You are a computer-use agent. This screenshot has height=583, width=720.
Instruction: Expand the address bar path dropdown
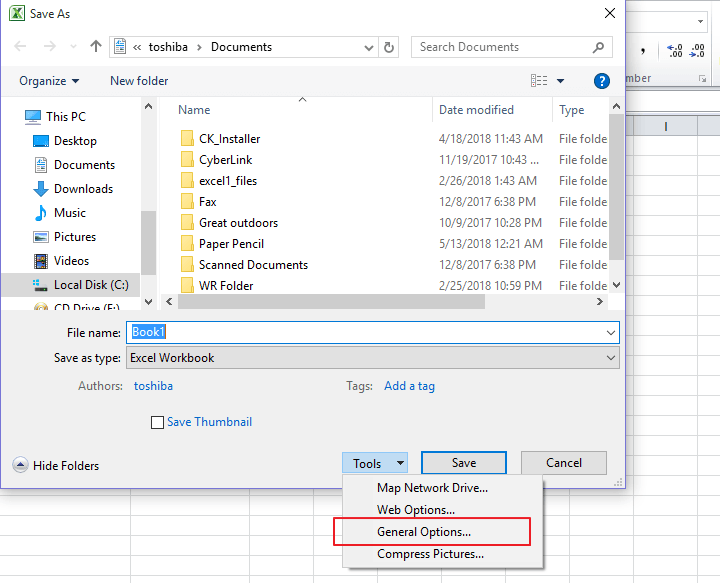(368, 48)
